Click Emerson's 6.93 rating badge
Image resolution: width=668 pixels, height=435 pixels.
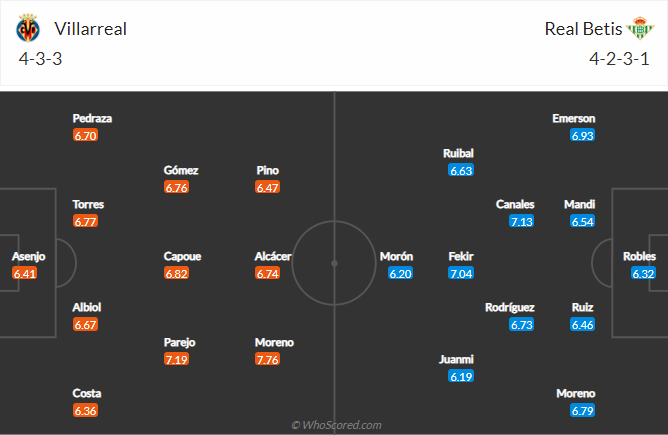(x=583, y=135)
